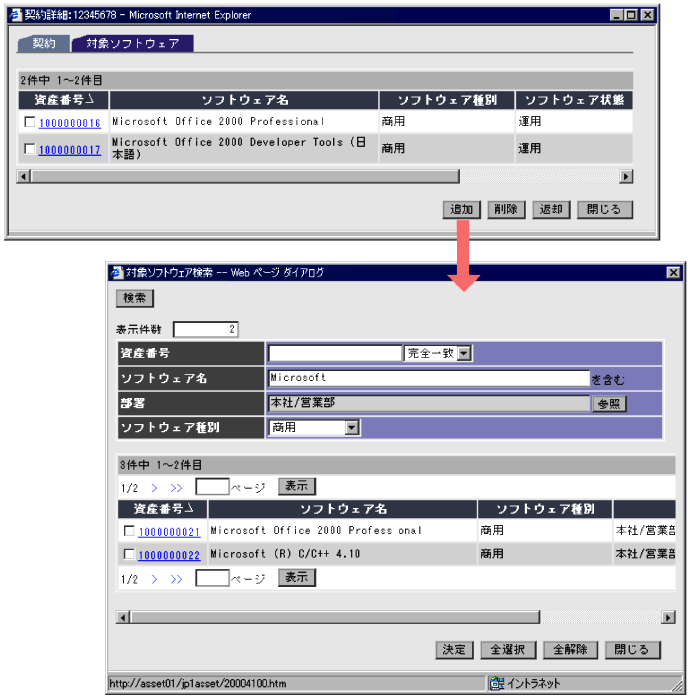Click the 表示件数 input field
This screenshot has width=688, height=698.
pos(206,329)
